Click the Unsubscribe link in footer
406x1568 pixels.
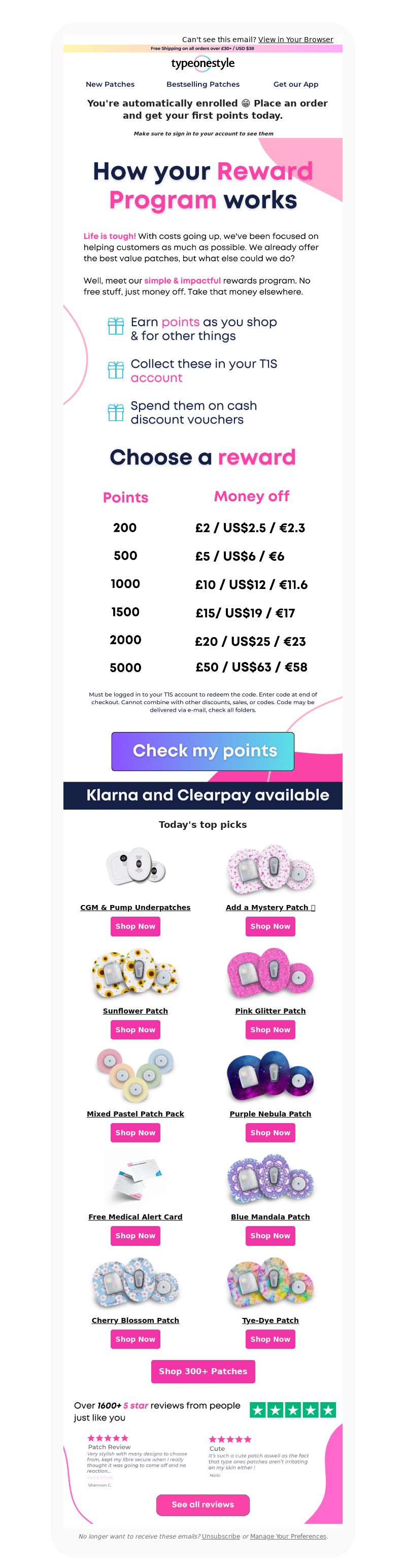(221, 1537)
